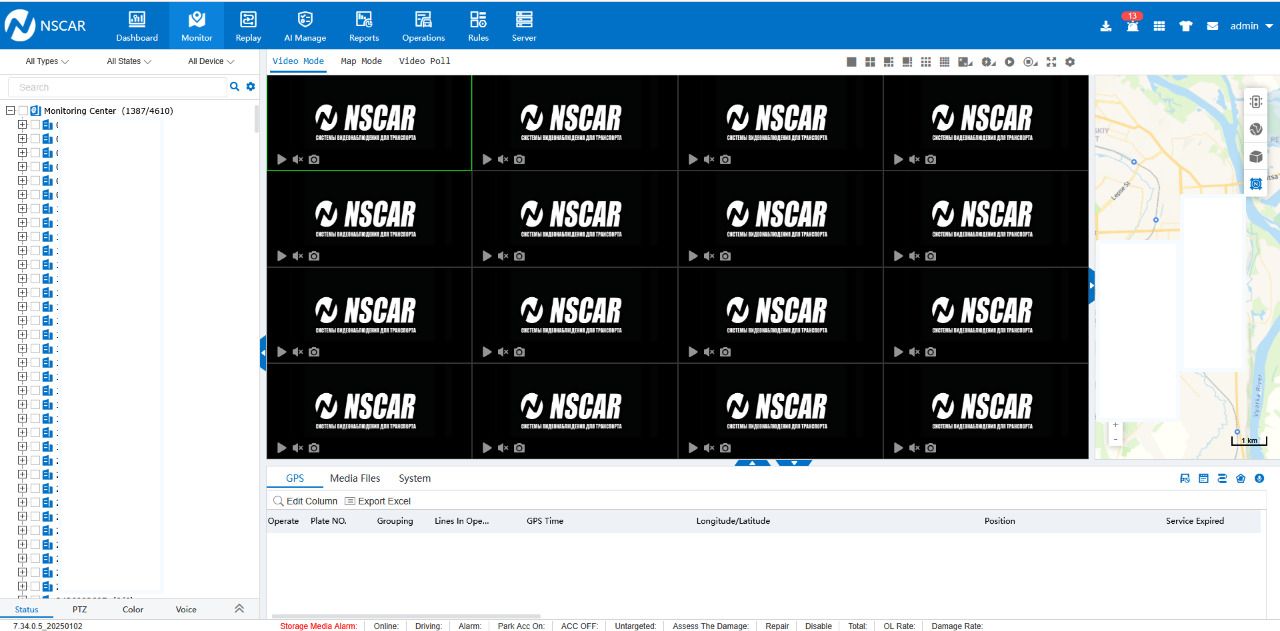Open the All States dropdown

[129, 61]
